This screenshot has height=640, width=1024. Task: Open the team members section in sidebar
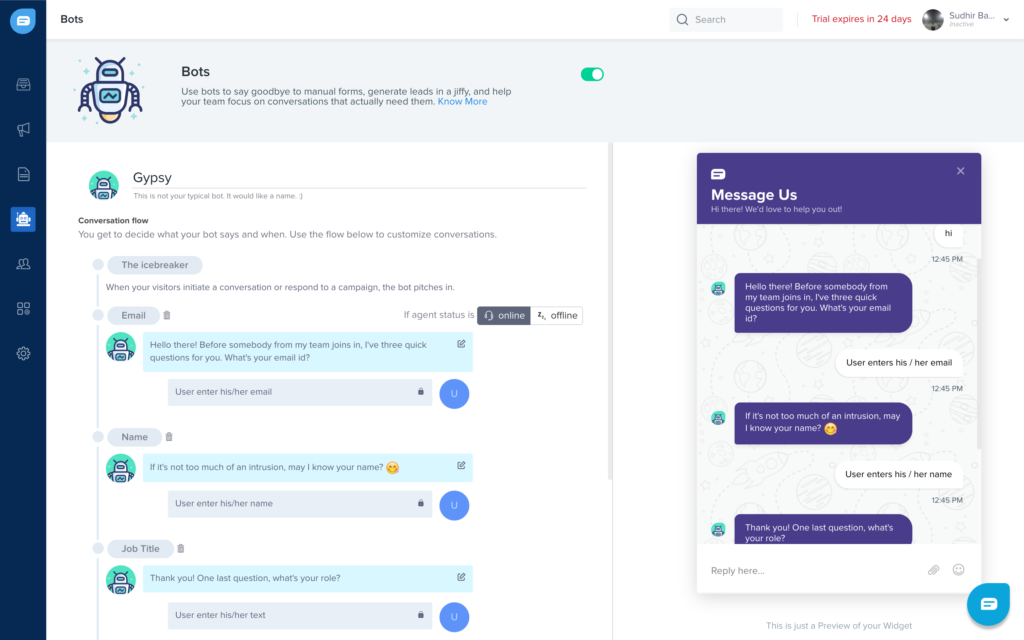22,263
